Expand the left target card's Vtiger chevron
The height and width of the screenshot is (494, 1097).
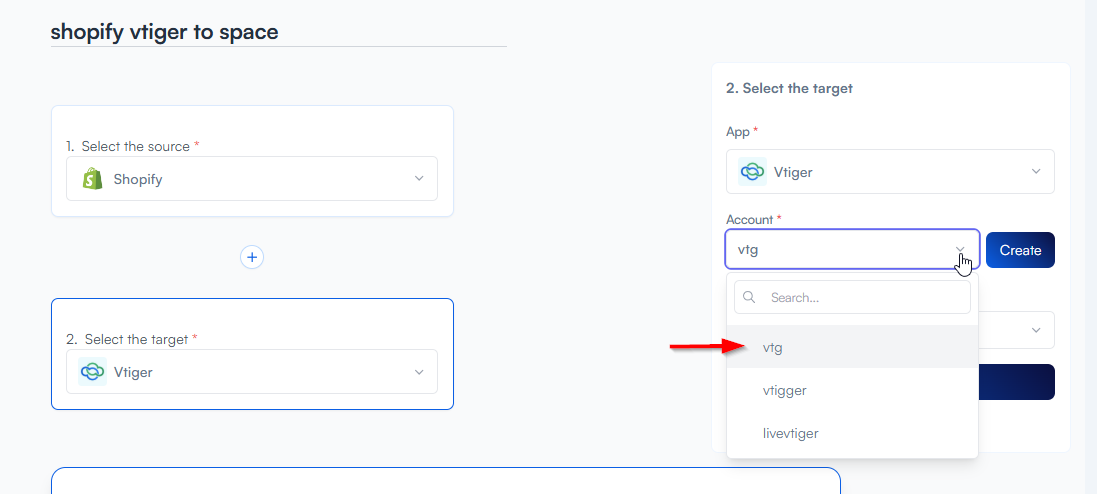click(x=419, y=372)
